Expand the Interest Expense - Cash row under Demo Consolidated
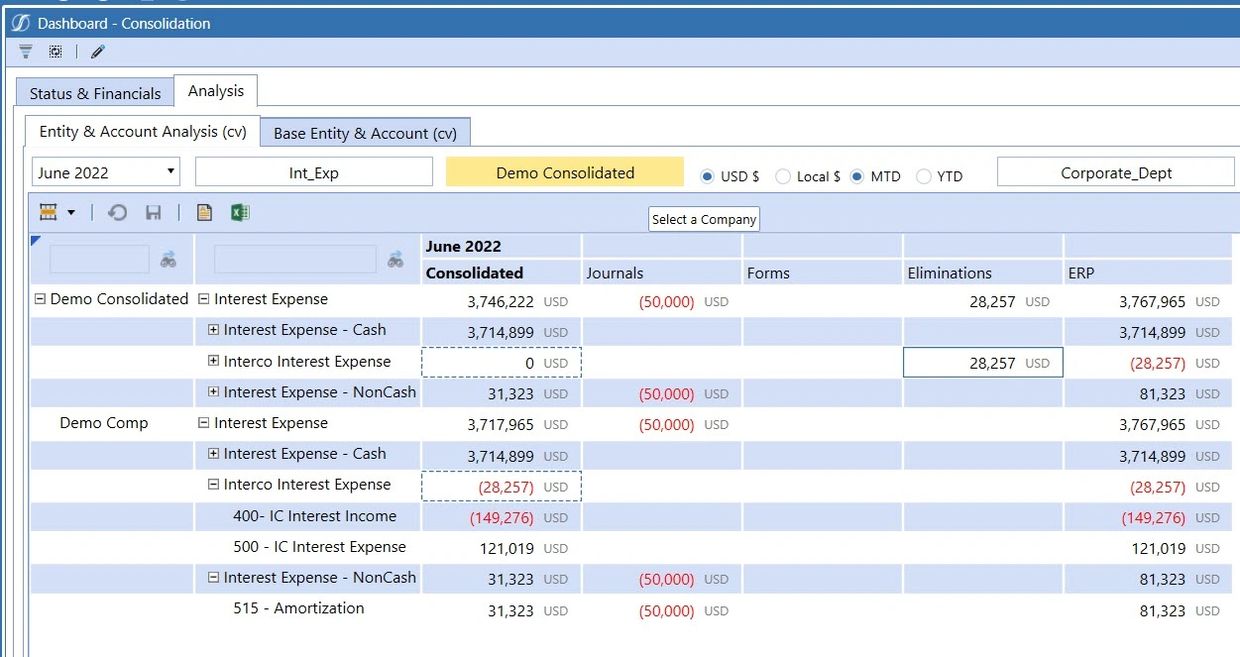Viewport: 1240px width, 657px height. pyautogui.click(x=213, y=330)
